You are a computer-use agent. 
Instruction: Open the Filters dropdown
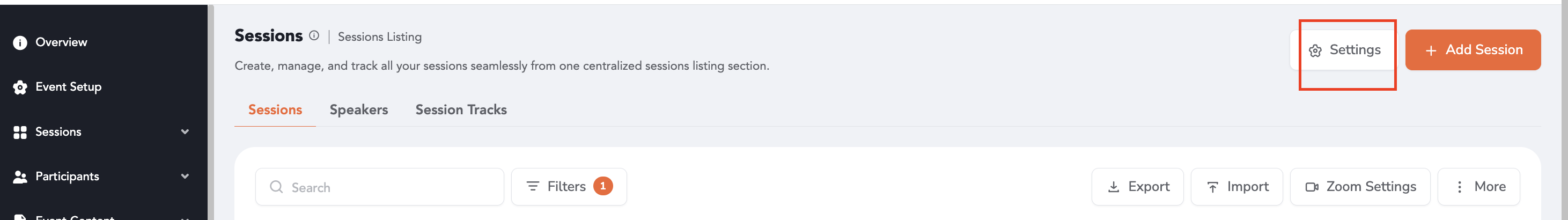(x=569, y=187)
